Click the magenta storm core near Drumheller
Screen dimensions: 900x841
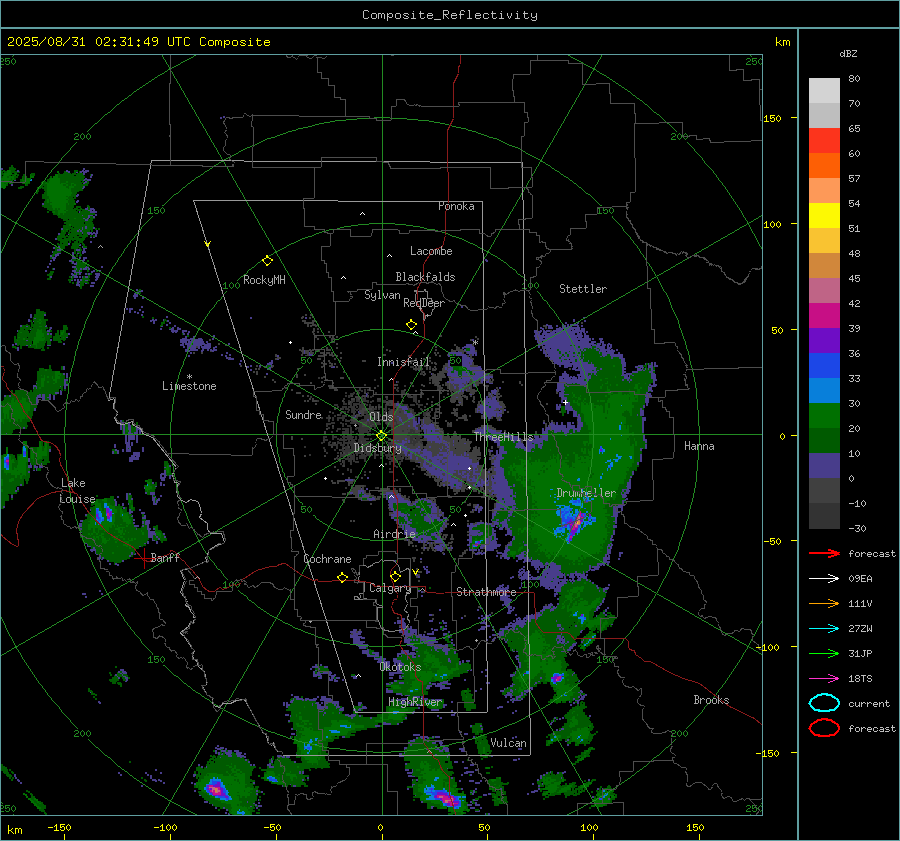[576, 522]
